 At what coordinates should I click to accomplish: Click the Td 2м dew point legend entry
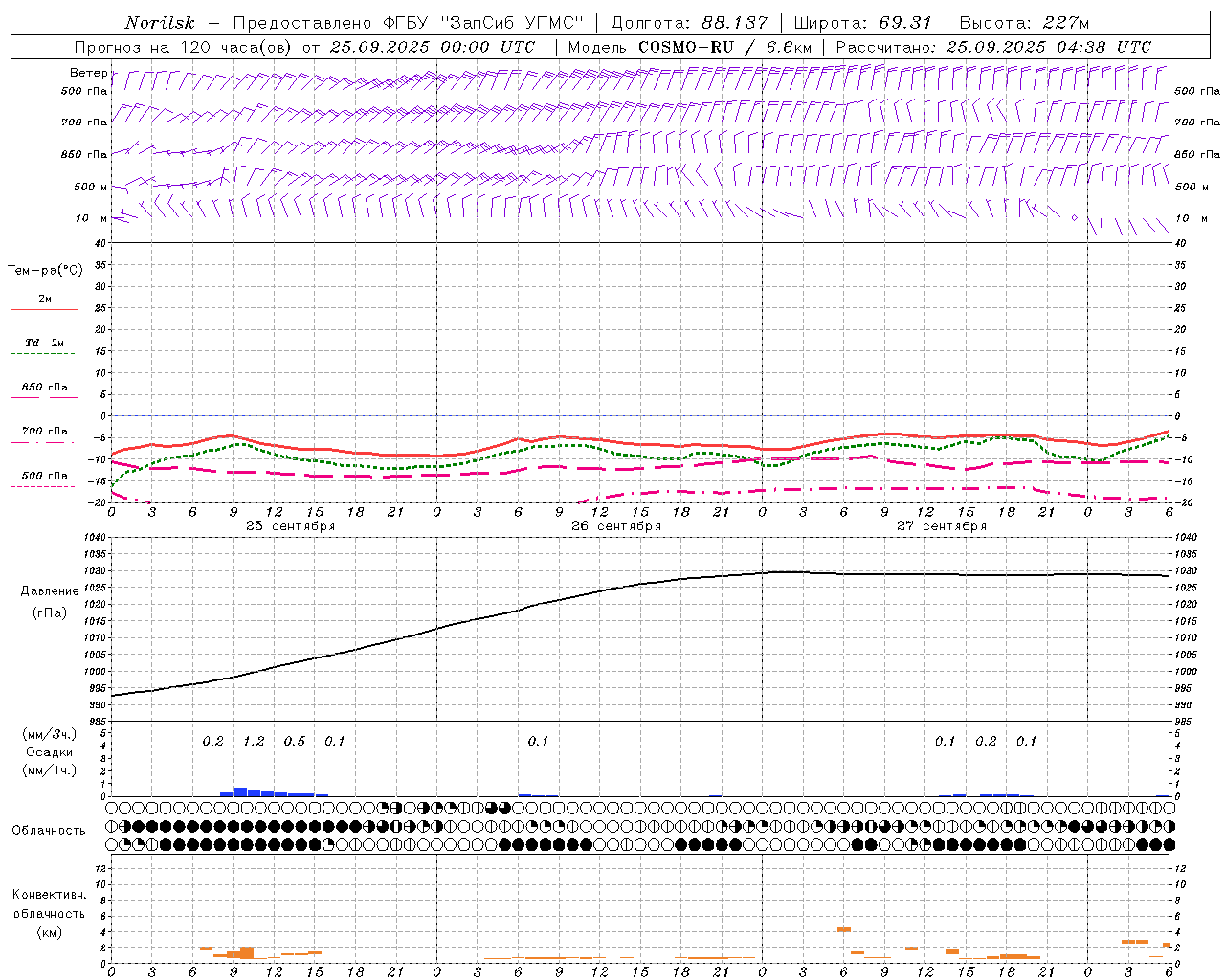(x=45, y=343)
